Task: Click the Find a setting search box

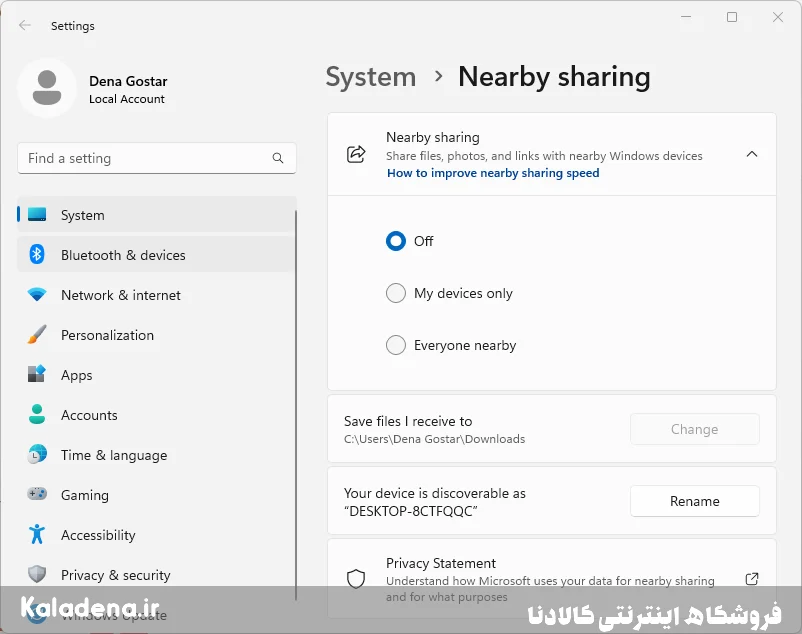Action: (157, 158)
